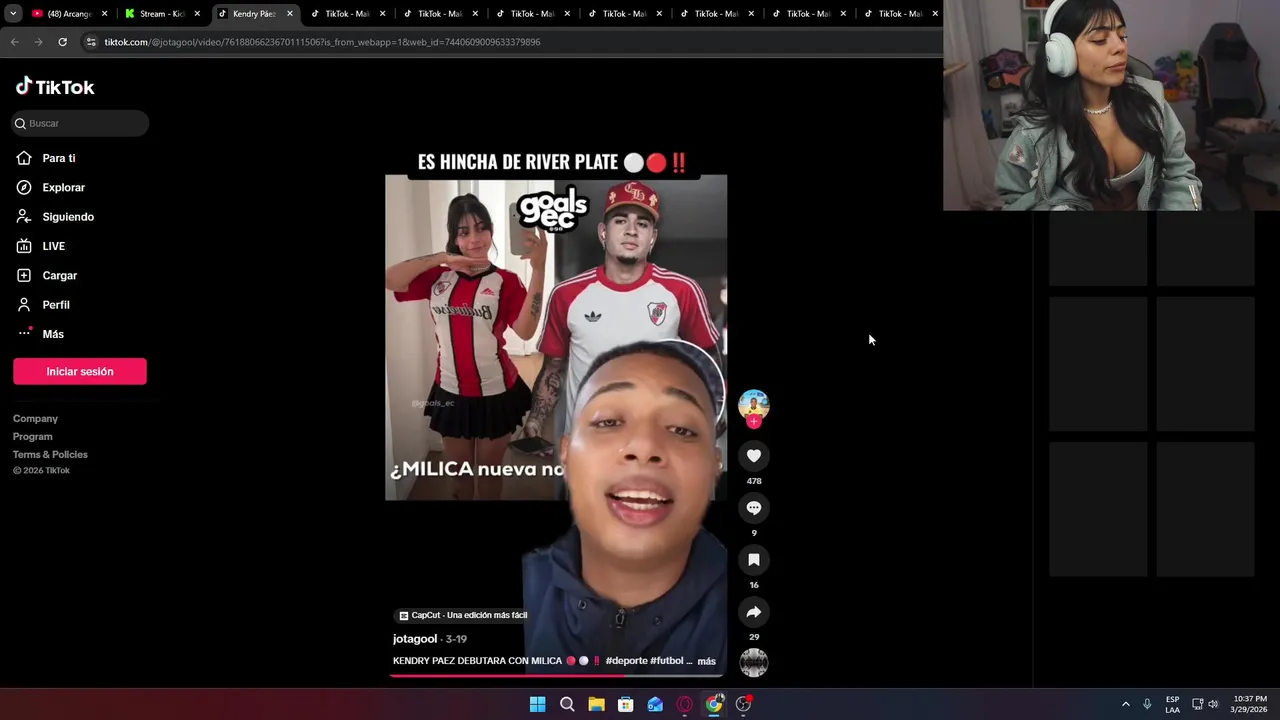This screenshot has height=720, width=1280.
Task: Go forward in browser history
Action: [x=38, y=42]
